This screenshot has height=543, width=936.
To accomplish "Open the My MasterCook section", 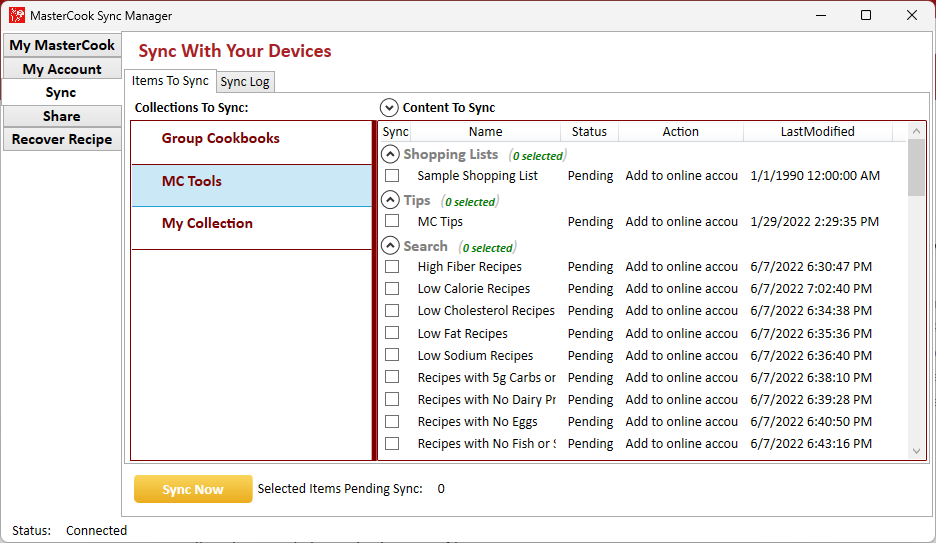I will pos(62,45).
